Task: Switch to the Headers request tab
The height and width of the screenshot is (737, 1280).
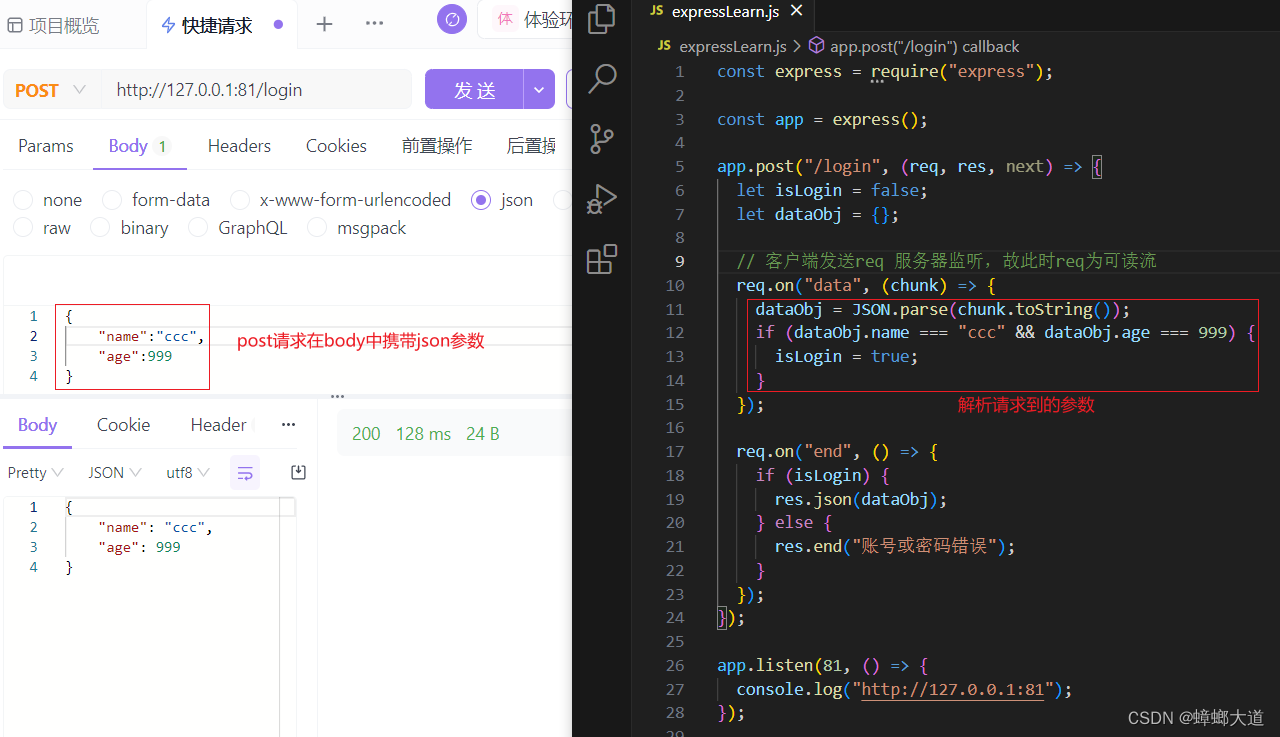Action: 239,146
